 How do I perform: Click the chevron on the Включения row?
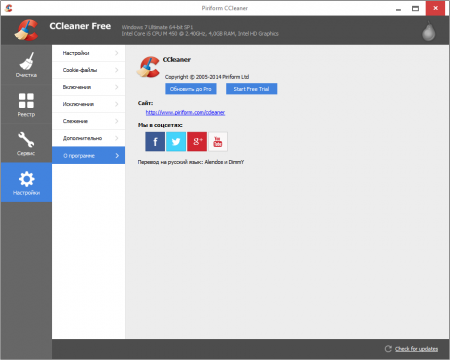coord(117,87)
